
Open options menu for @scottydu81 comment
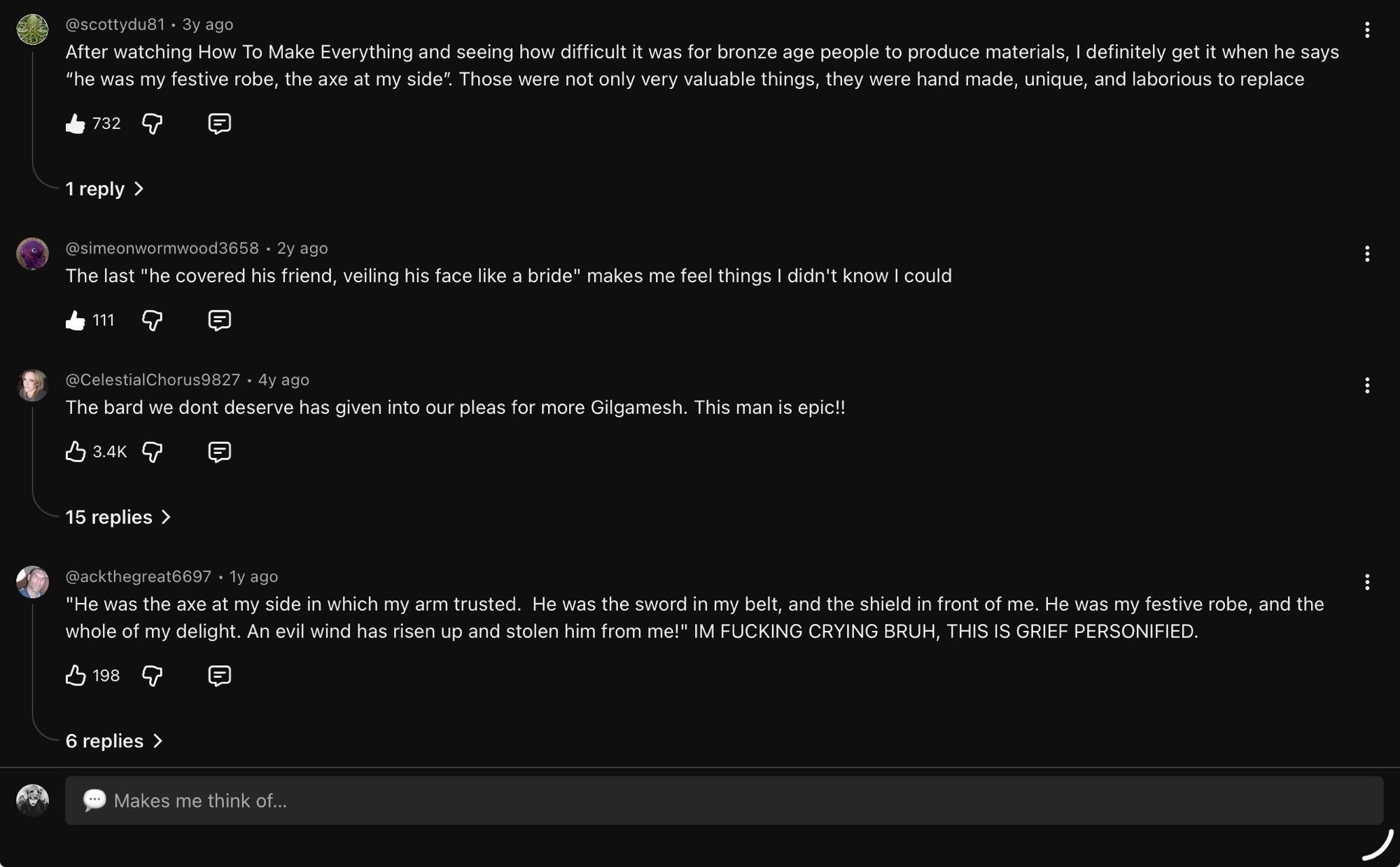tap(1366, 30)
